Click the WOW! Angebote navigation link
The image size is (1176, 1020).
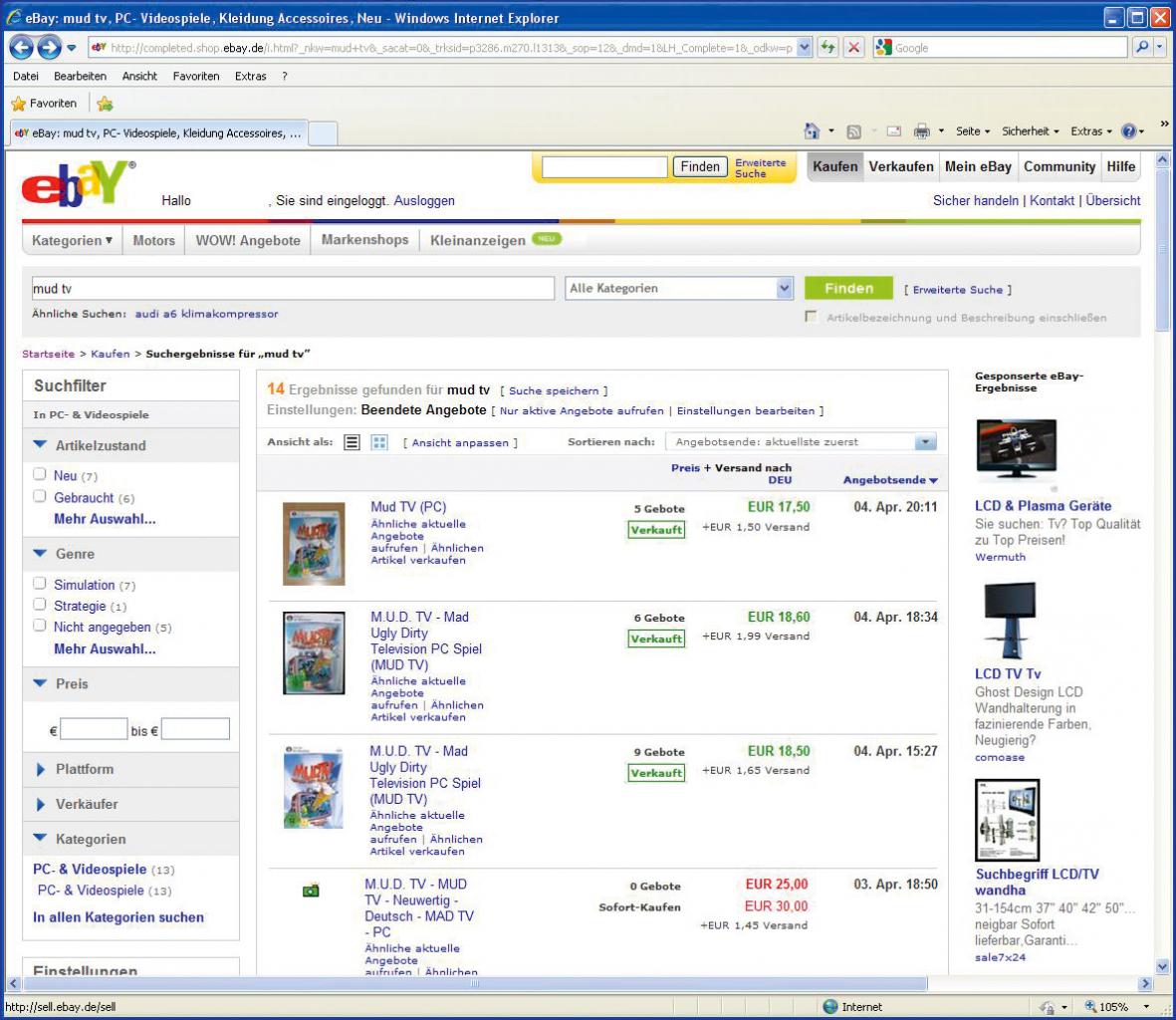248,241
